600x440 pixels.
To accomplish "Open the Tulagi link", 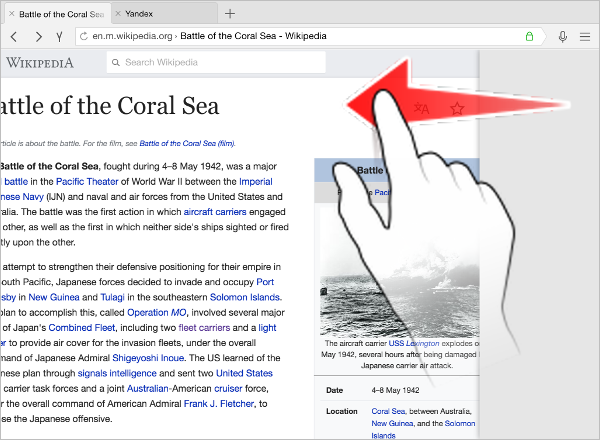I will tap(112, 297).
